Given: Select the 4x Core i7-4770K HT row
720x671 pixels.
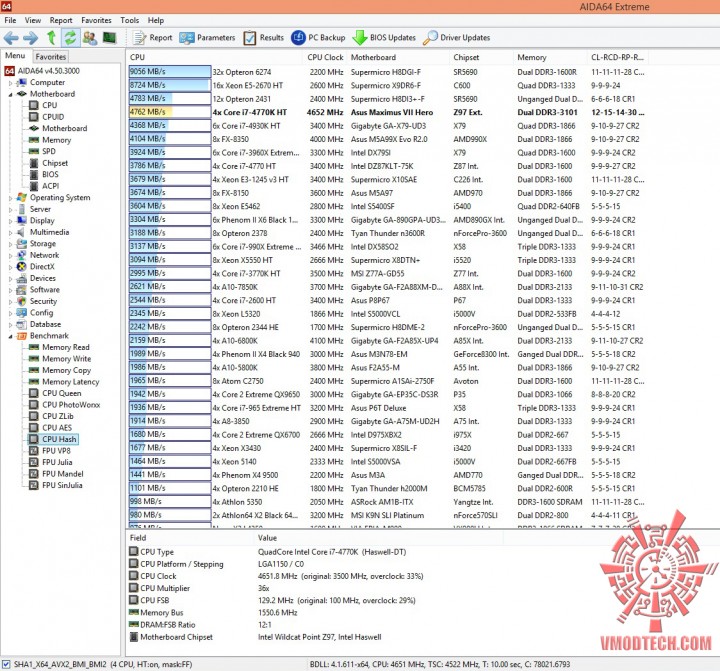Looking at the screenshot, I should [387, 112].
